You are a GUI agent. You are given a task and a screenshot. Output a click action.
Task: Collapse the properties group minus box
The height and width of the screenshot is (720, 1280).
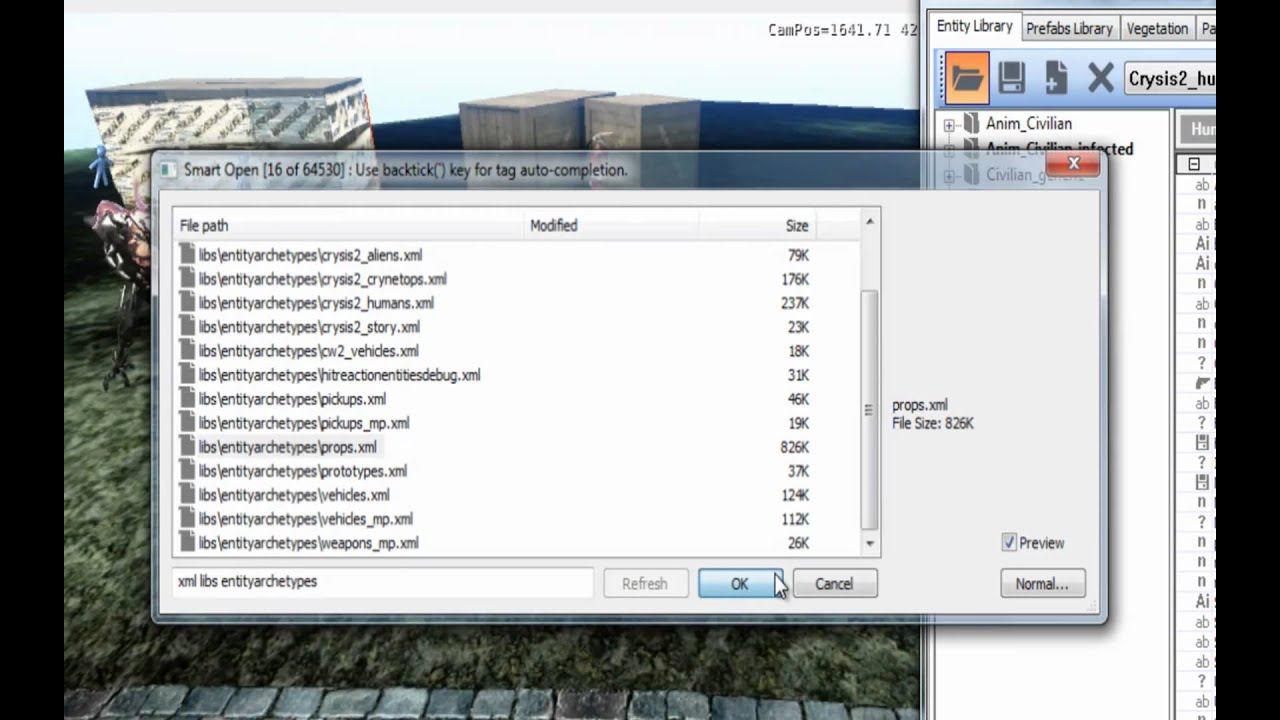point(1194,164)
